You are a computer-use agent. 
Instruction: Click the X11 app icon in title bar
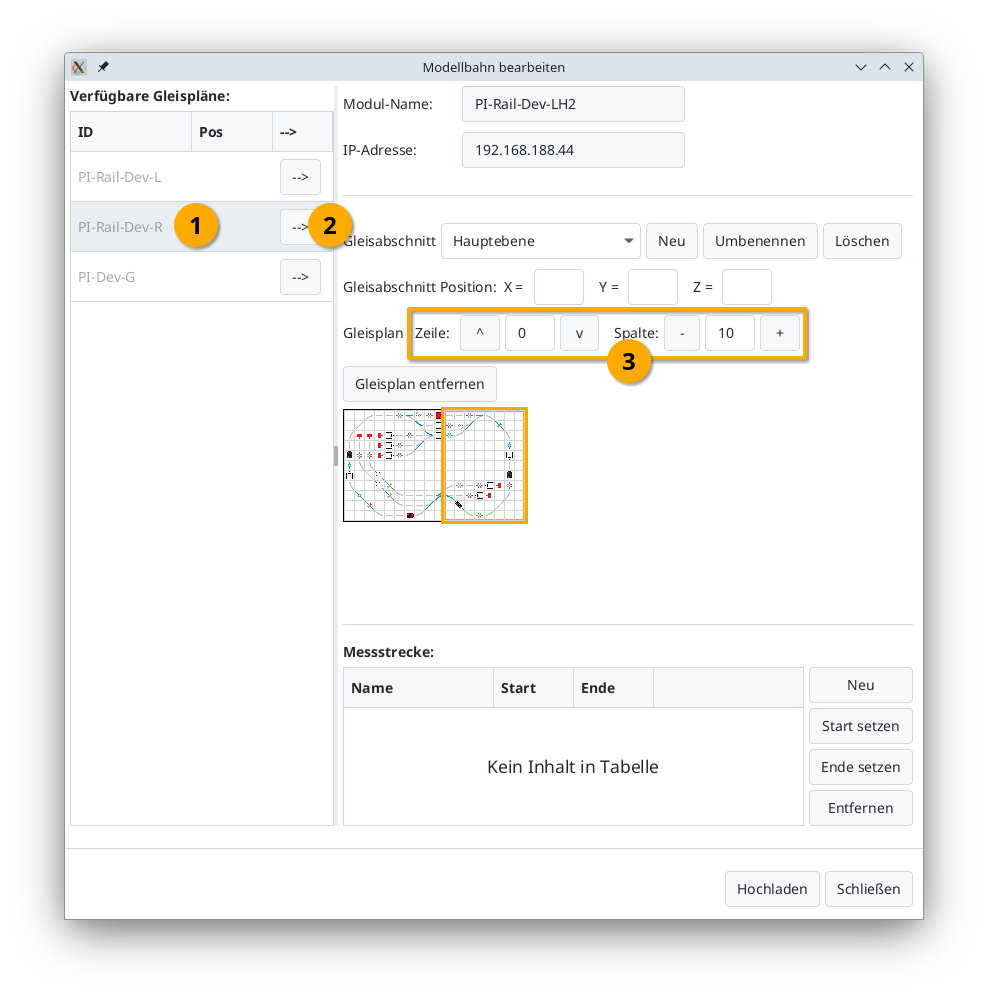[x=80, y=67]
